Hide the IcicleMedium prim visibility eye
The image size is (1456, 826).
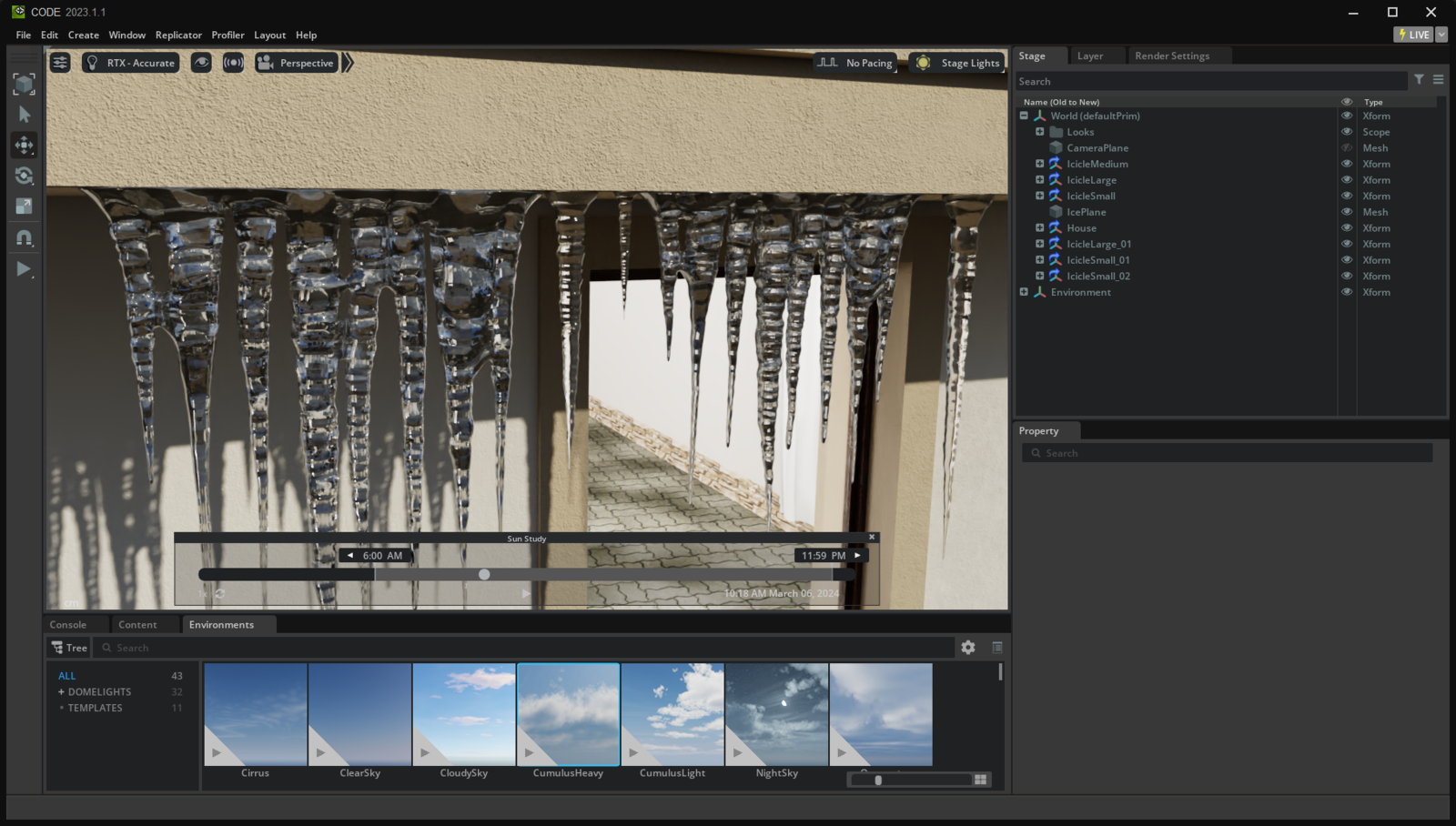(x=1347, y=164)
